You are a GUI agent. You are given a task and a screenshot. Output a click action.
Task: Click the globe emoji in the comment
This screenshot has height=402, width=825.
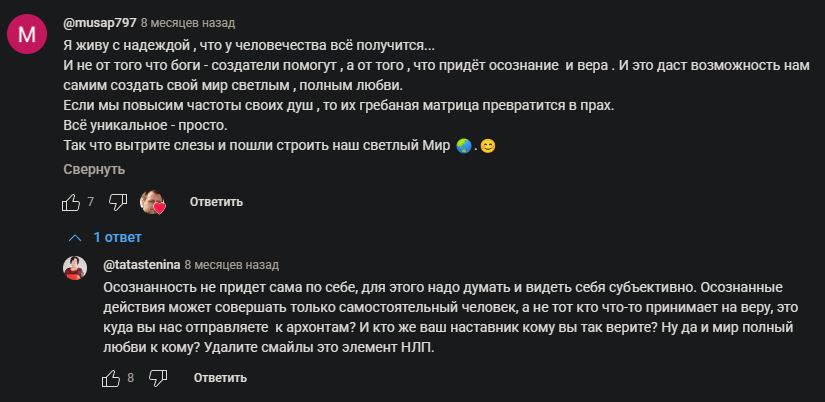pos(464,146)
